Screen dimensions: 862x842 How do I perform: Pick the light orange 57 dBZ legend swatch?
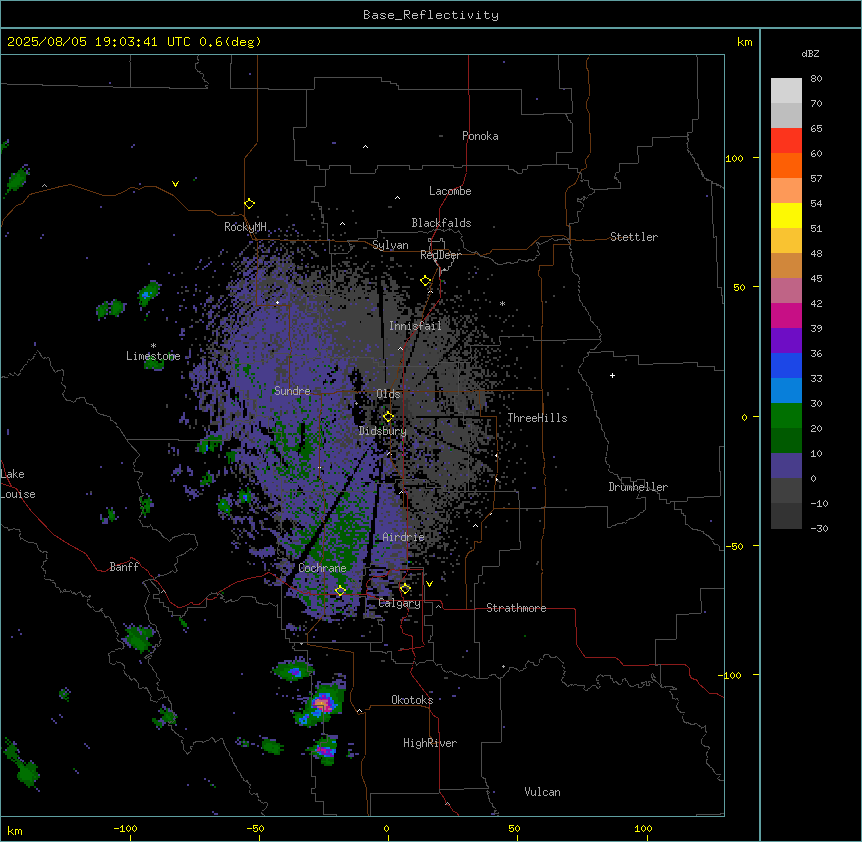click(786, 190)
